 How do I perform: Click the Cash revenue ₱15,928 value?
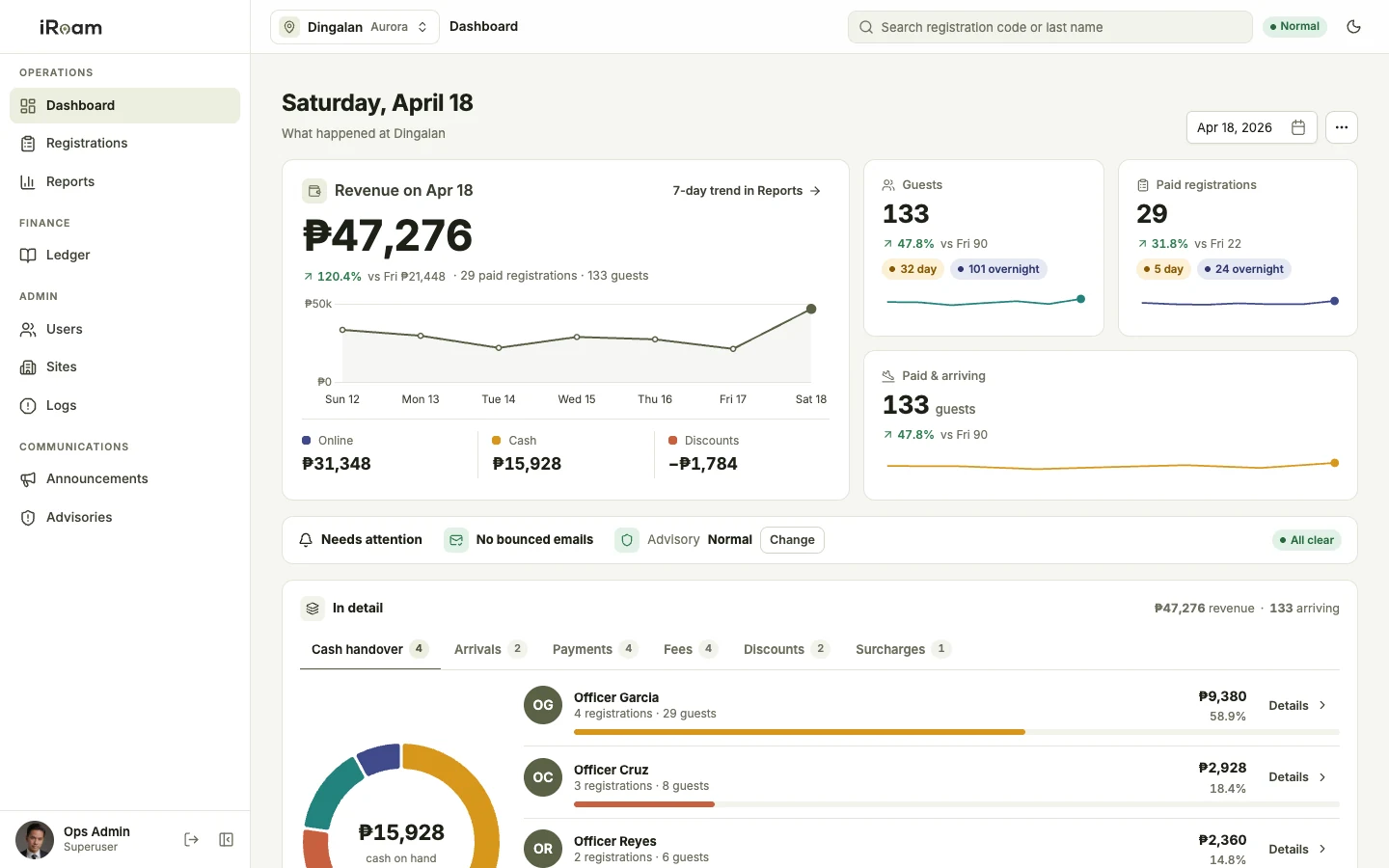[x=527, y=464]
